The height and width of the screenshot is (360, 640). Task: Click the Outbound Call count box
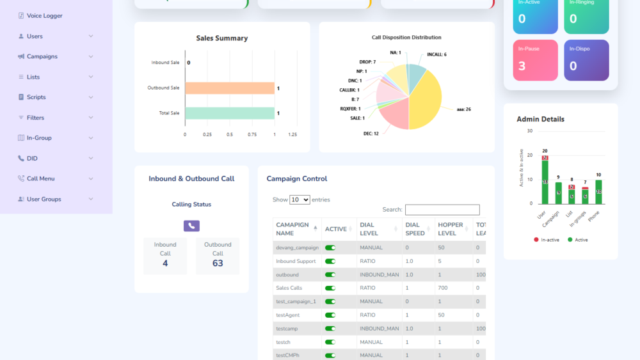tap(218, 256)
